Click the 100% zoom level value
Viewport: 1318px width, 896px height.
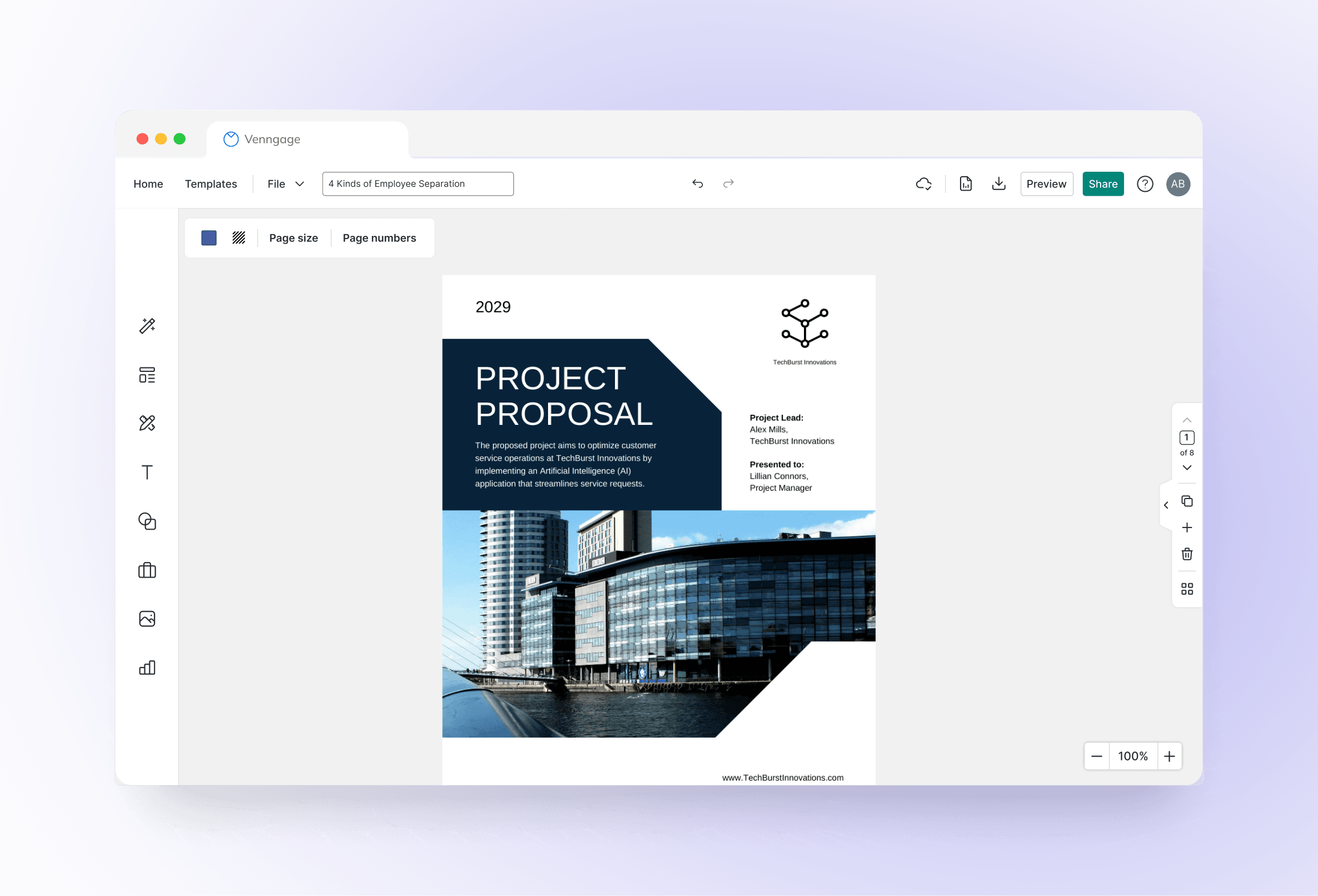[1133, 757]
